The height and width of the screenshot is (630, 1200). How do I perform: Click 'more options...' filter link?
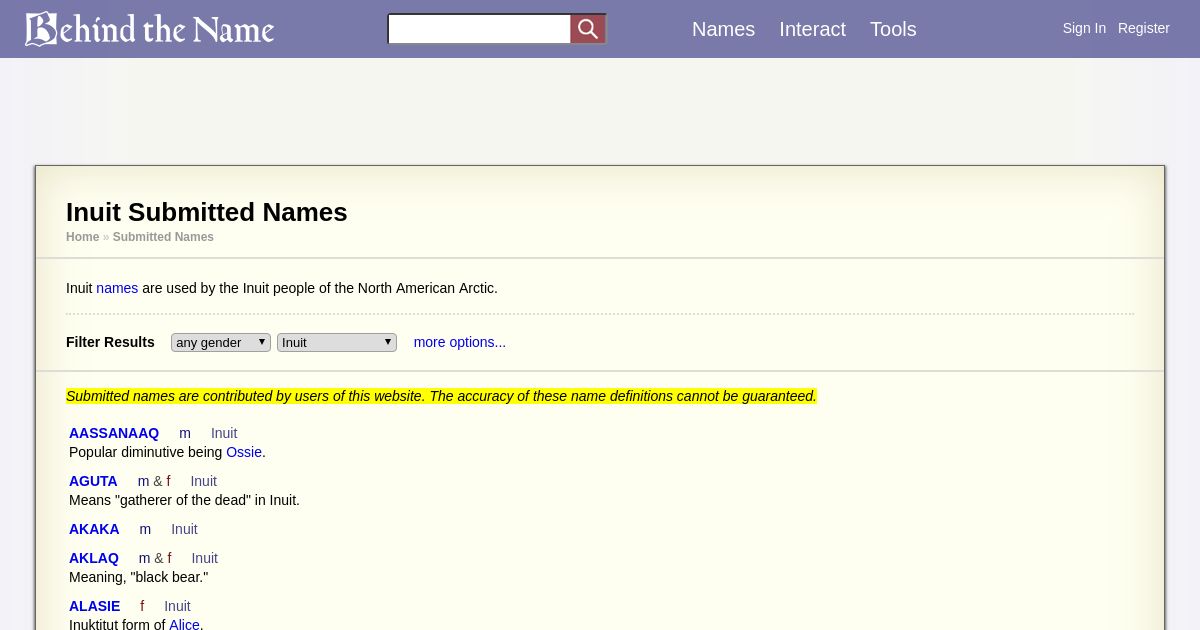coord(460,342)
